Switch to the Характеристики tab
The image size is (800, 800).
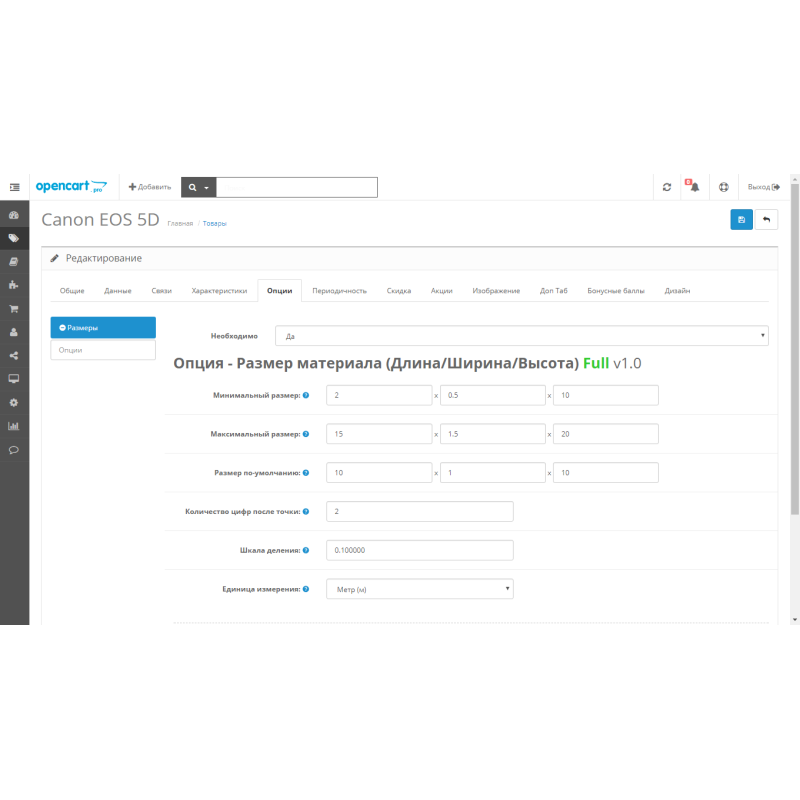(x=219, y=291)
